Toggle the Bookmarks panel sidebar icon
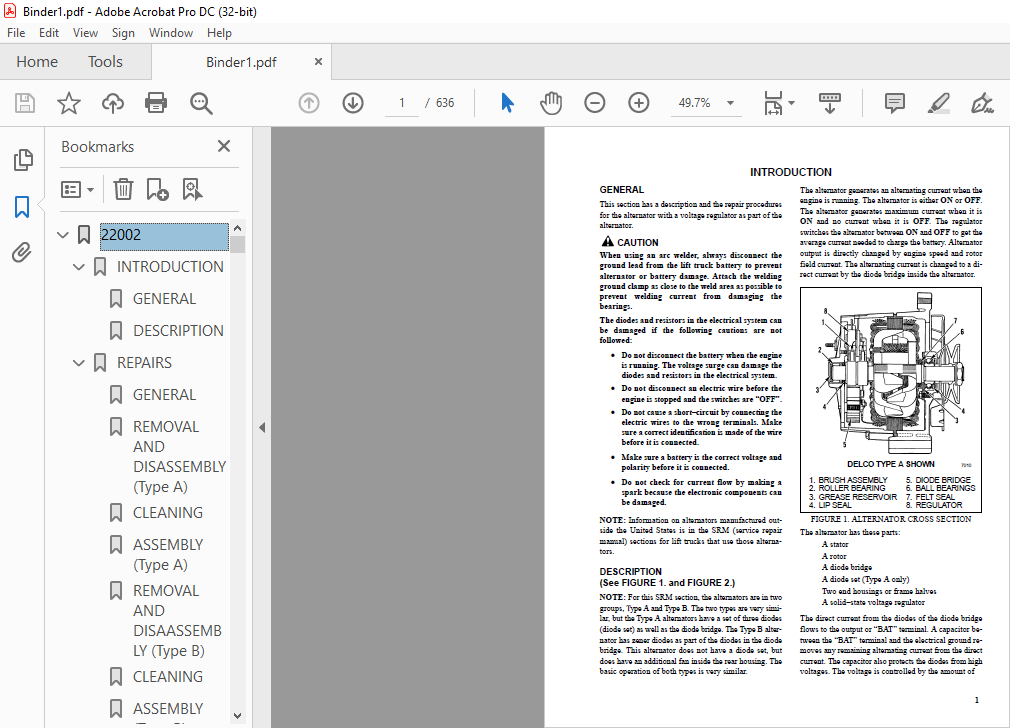This screenshot has height=728, width=1010. tap(22, 207)
